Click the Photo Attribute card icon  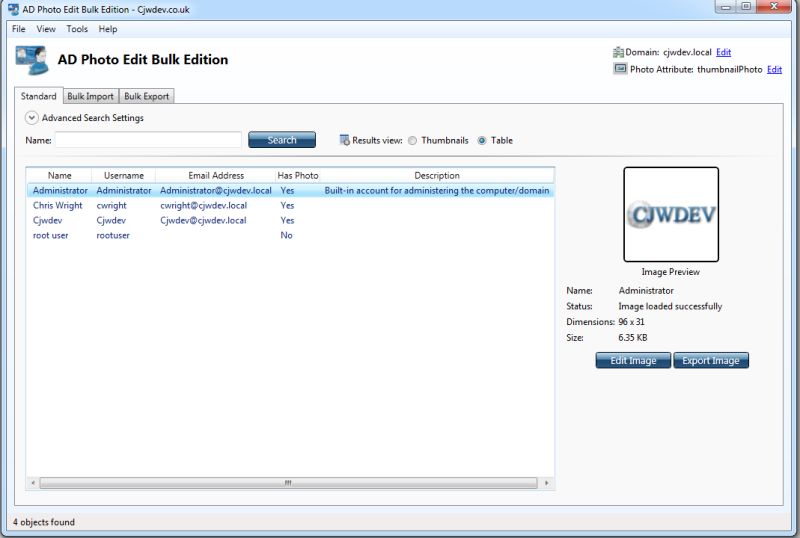pyautogui.click(x=620, y=69)
